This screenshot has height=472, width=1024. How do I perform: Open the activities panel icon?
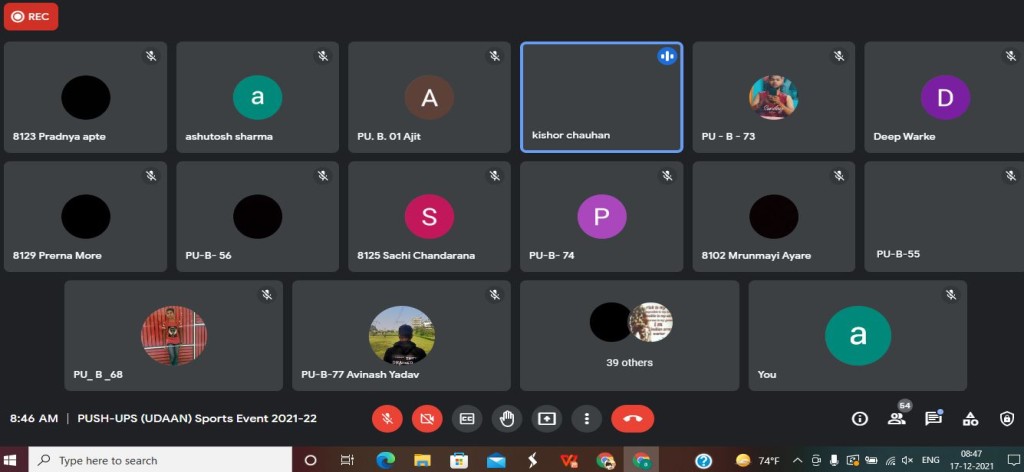tap(970, 418)
